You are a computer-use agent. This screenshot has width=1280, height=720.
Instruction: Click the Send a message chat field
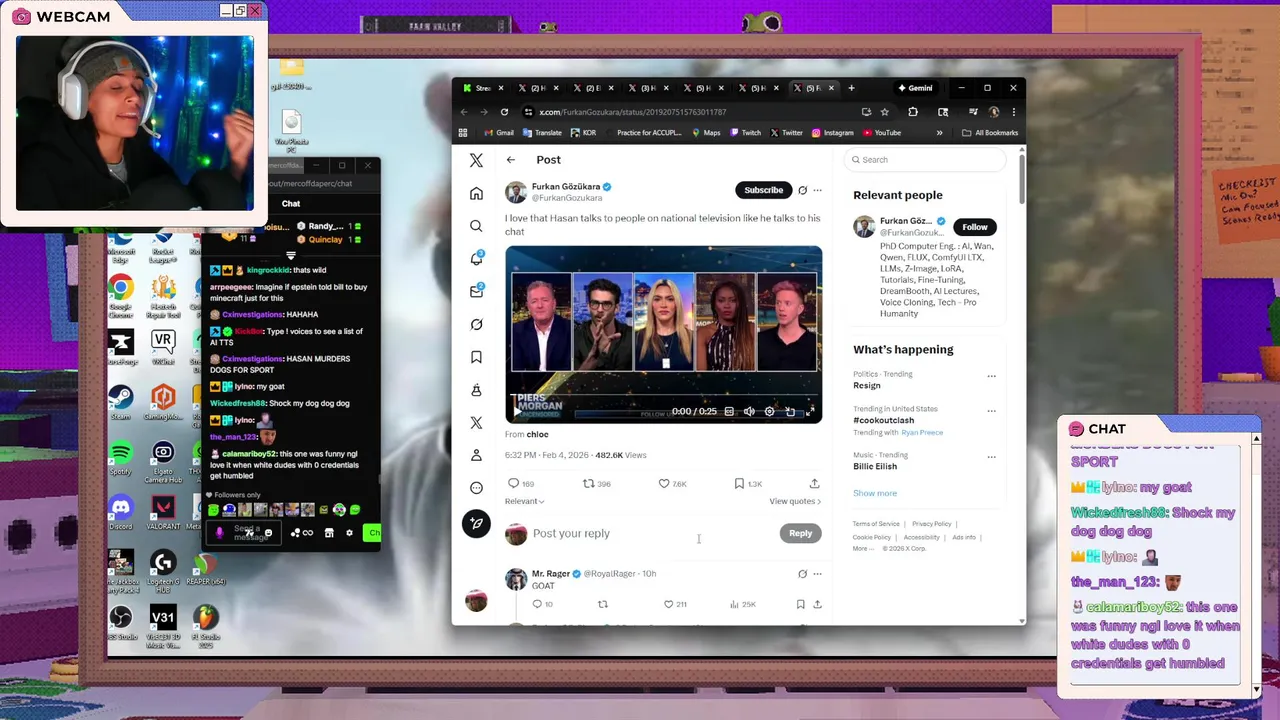(245, 533)
